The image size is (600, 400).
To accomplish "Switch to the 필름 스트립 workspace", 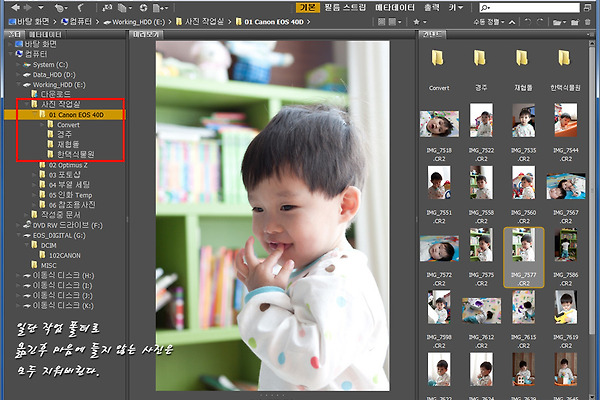I will [x=345, y=6].
